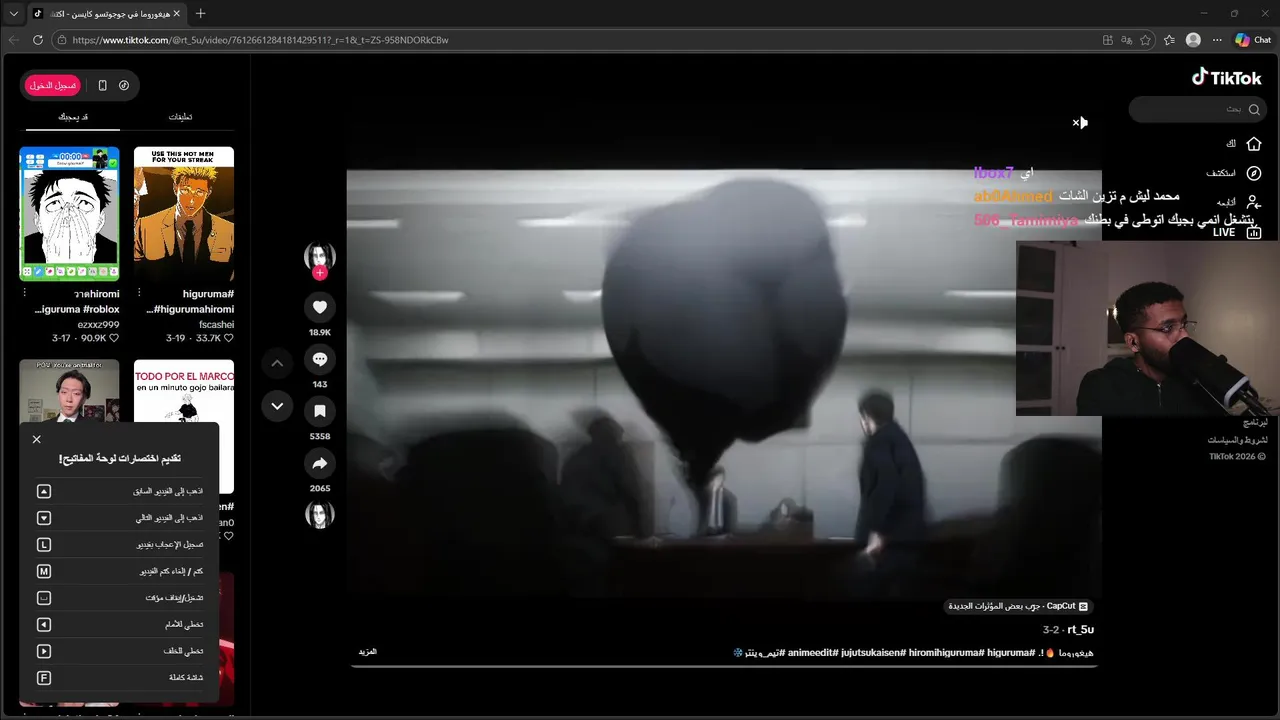Click the F key icon for full screen
The height and width of the screenshot is (720, 1280).
[x=44, y=678]
